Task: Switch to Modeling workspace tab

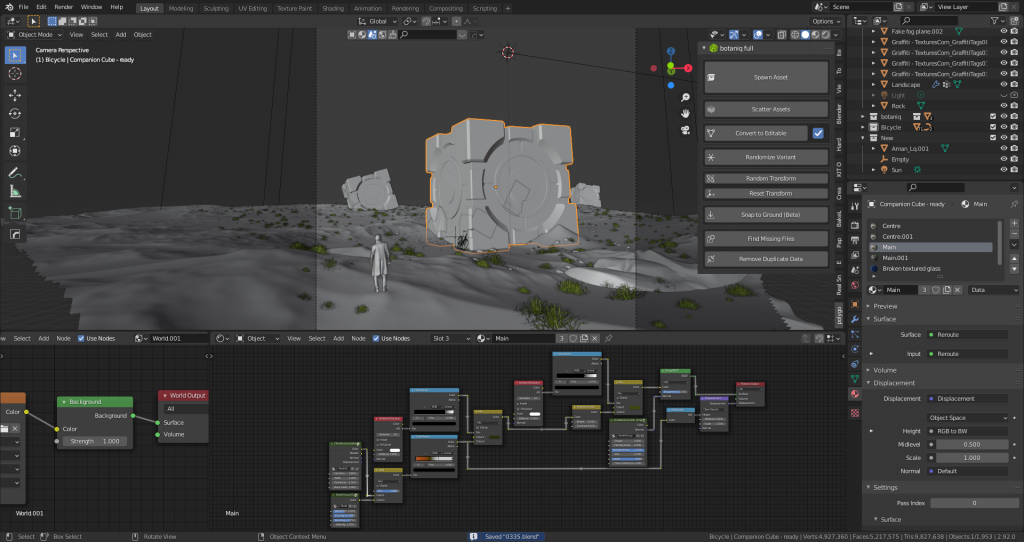Action: coord(181,8)
